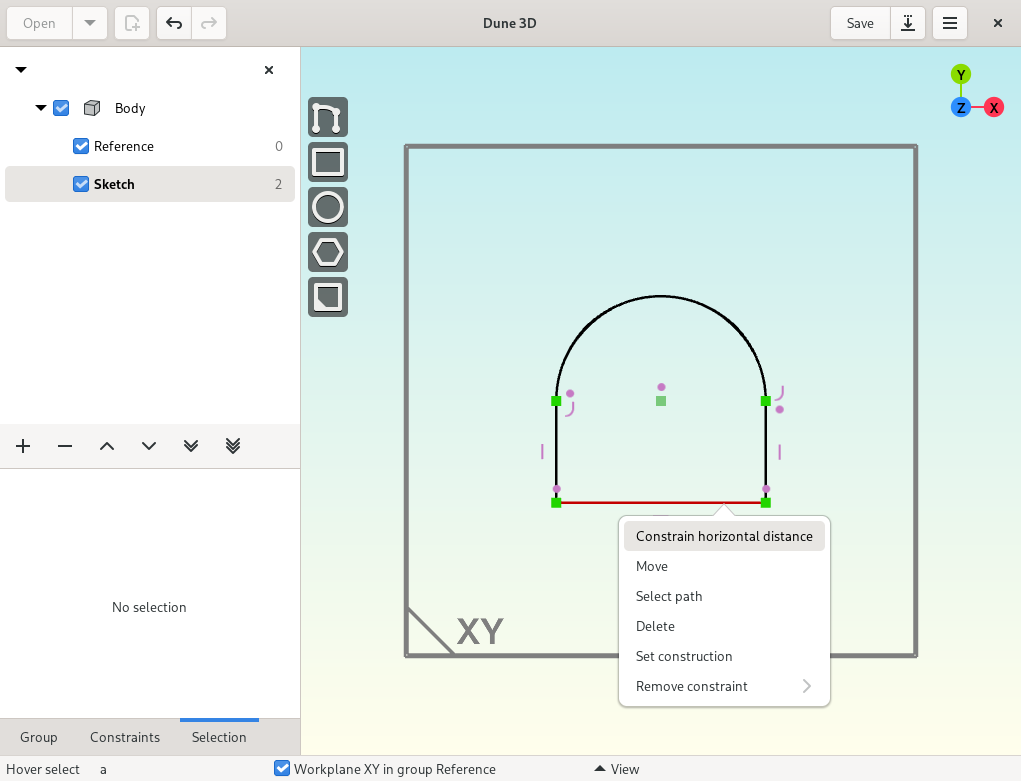Click the Open button
Viewport: 1021px width, 781px height.
(39, 23)
